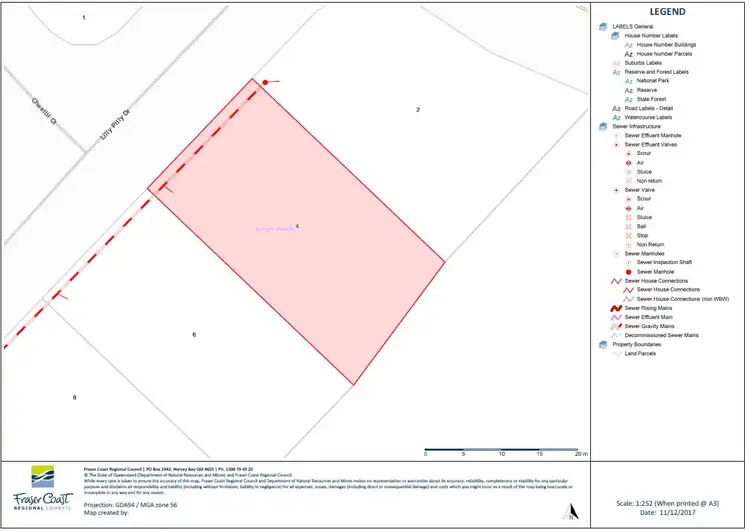This screenshot has height=531, width=750.
Task: Click the red Sewer Manhole legend dot
Action: 628,272
